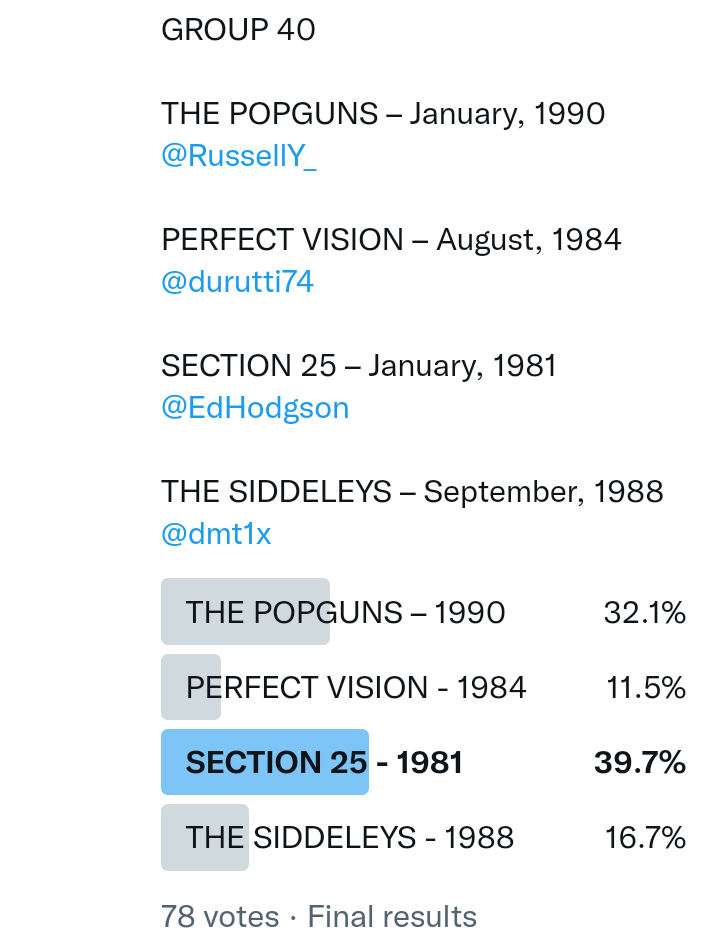Image resolution: width=720 pixels, height=945 pixels.
Task: Open the @RussellY_ profile mention
Action: click(x=238, y=156)
